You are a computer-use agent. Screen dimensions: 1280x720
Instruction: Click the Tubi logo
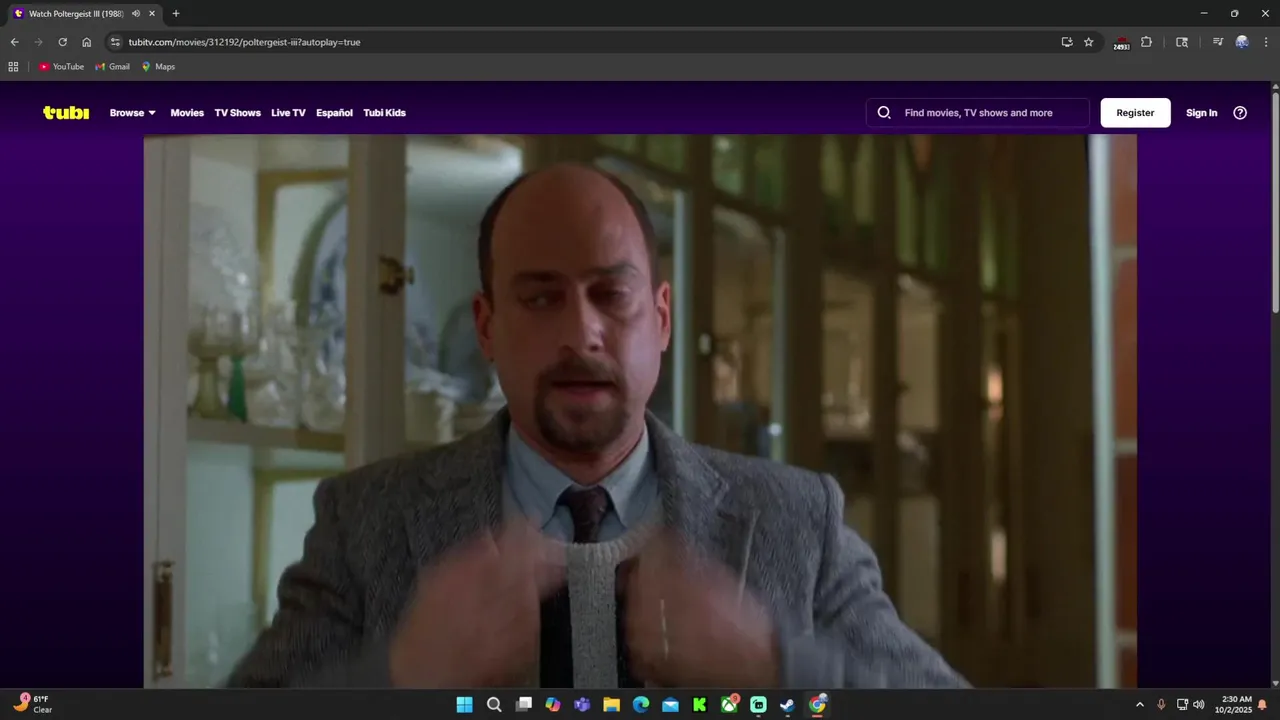pyautogui.click(x=66, y=113)
